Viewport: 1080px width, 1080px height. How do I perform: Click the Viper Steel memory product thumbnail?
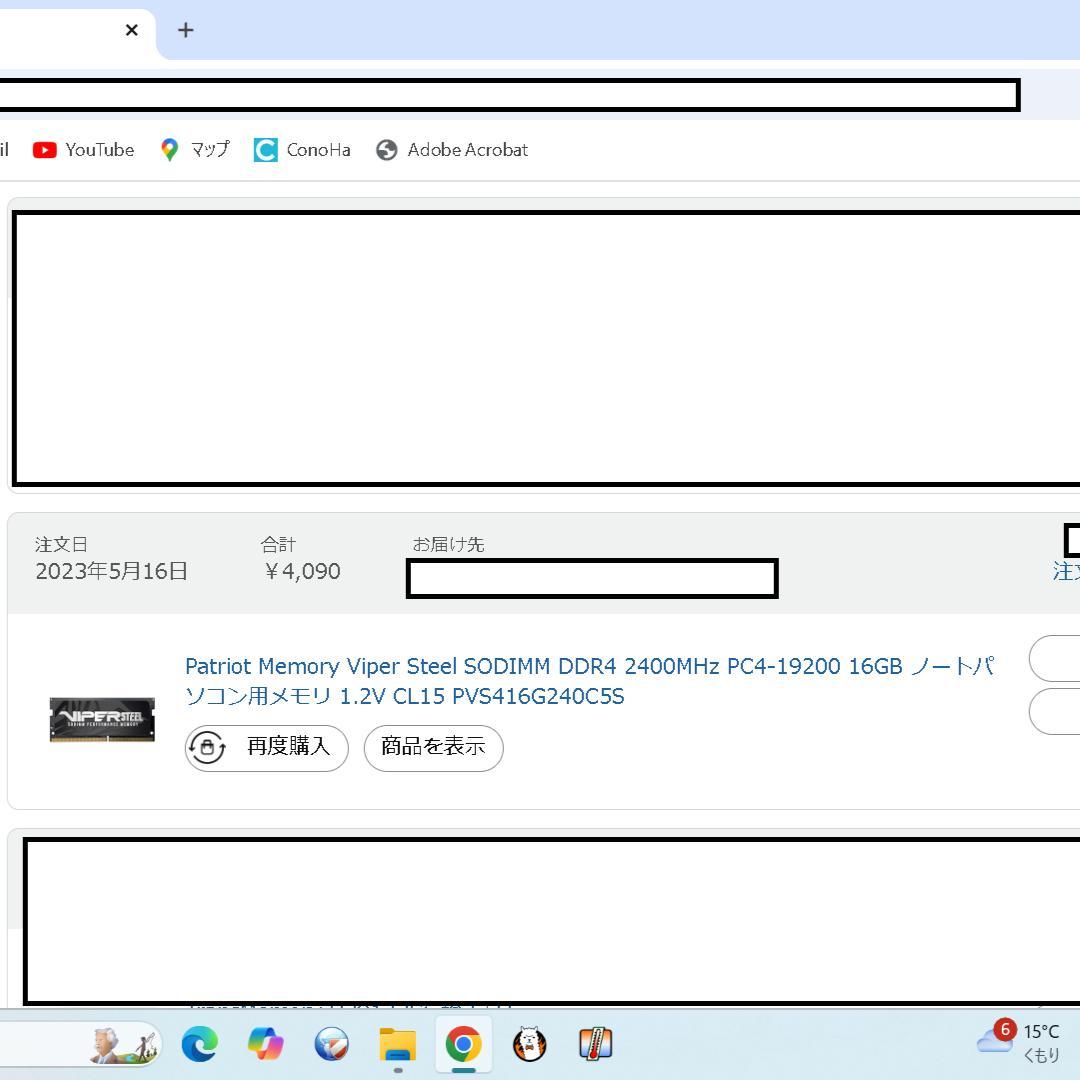102,719
